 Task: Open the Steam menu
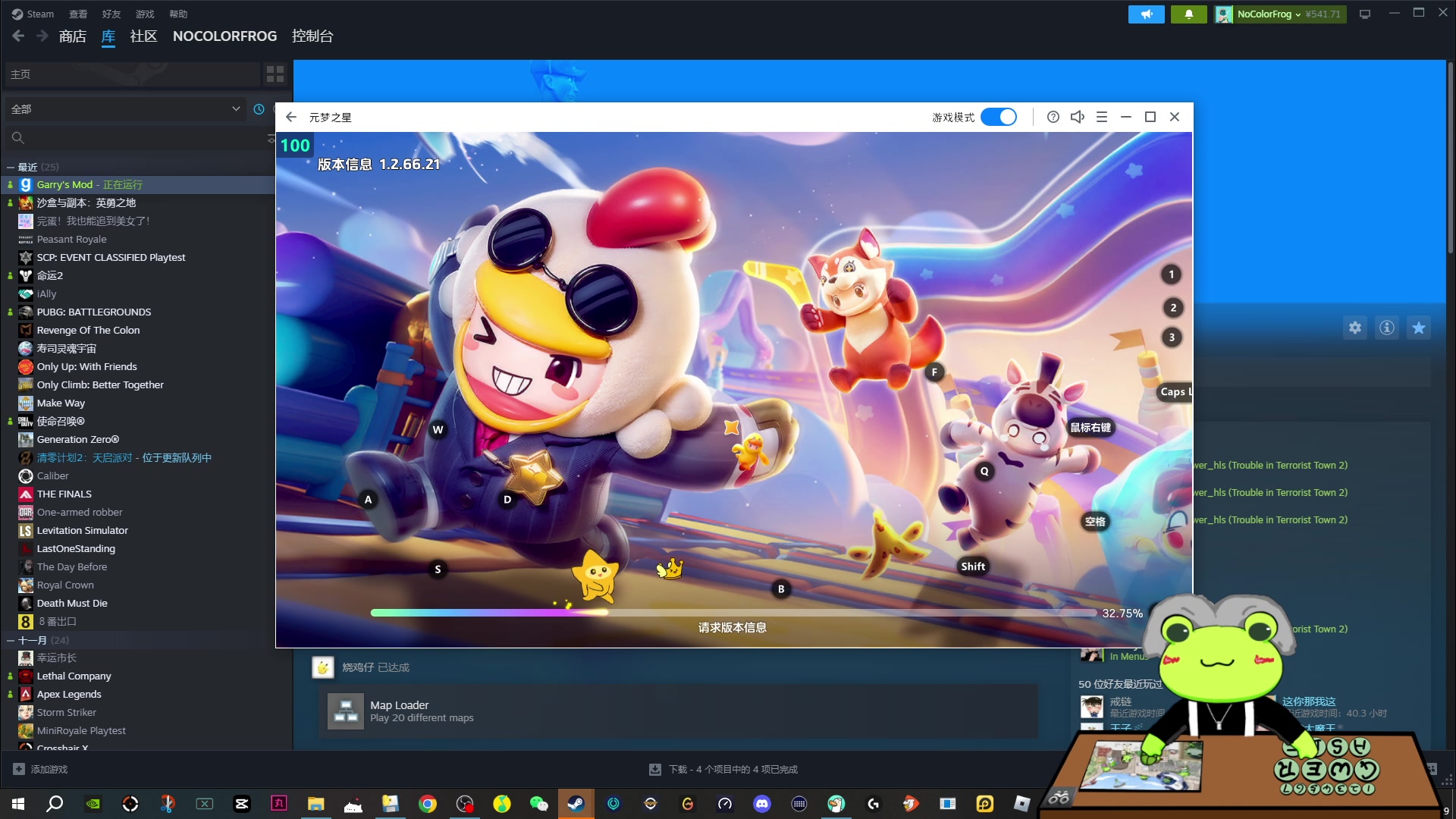(33, 14)
